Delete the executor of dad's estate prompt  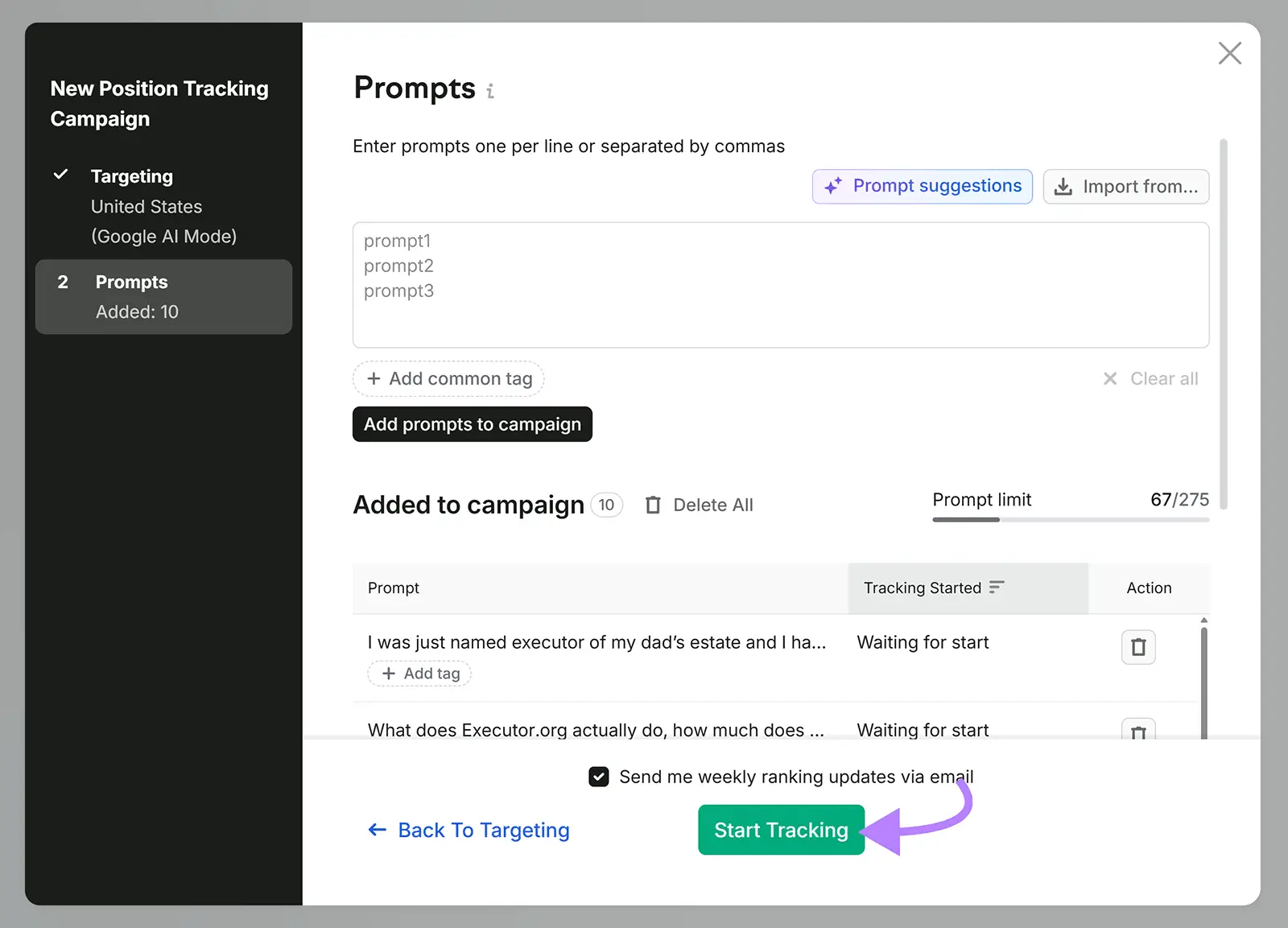pos(1138,647)
